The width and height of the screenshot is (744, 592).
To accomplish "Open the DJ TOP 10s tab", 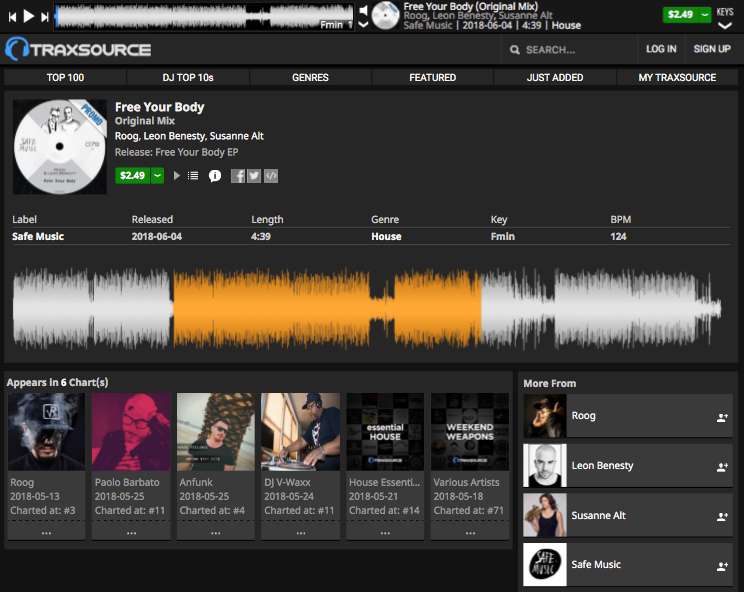I will [188, 77].
